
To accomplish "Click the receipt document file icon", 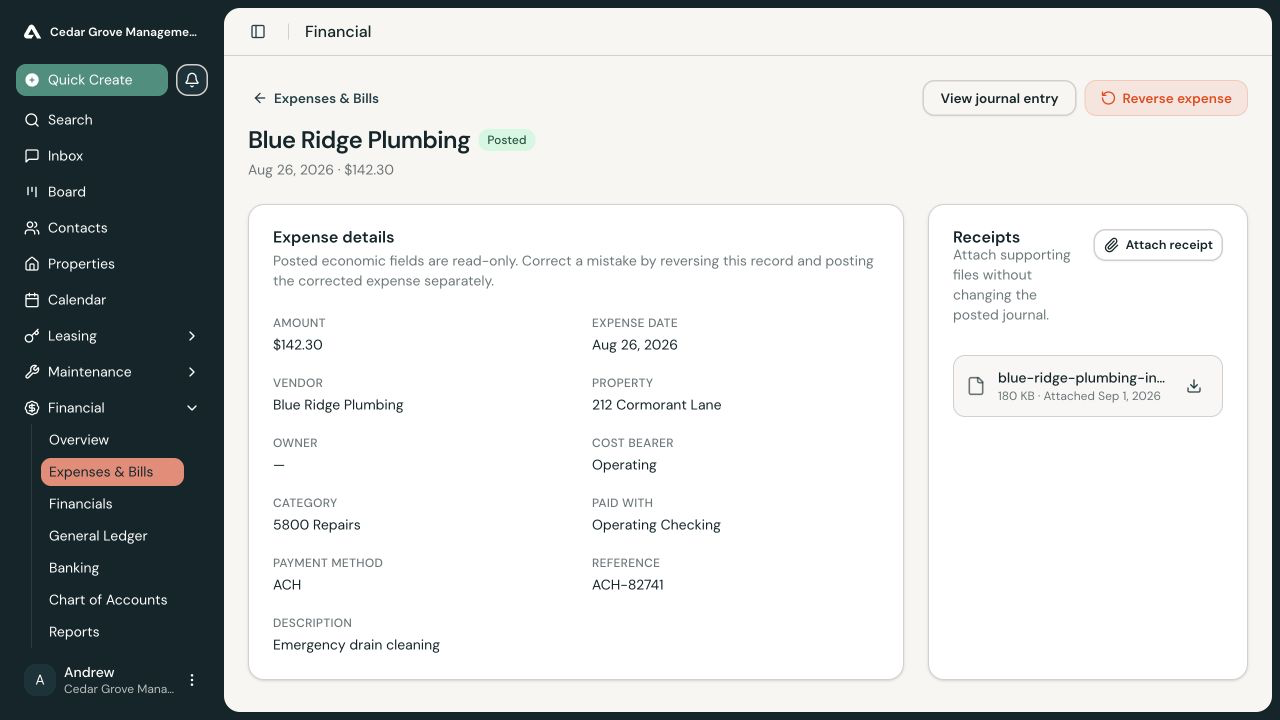I will (x=975, y=386).
